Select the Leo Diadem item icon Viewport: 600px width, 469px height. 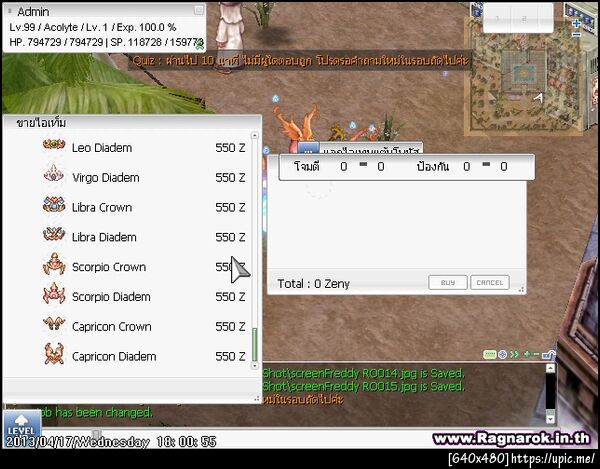[54, 145]
